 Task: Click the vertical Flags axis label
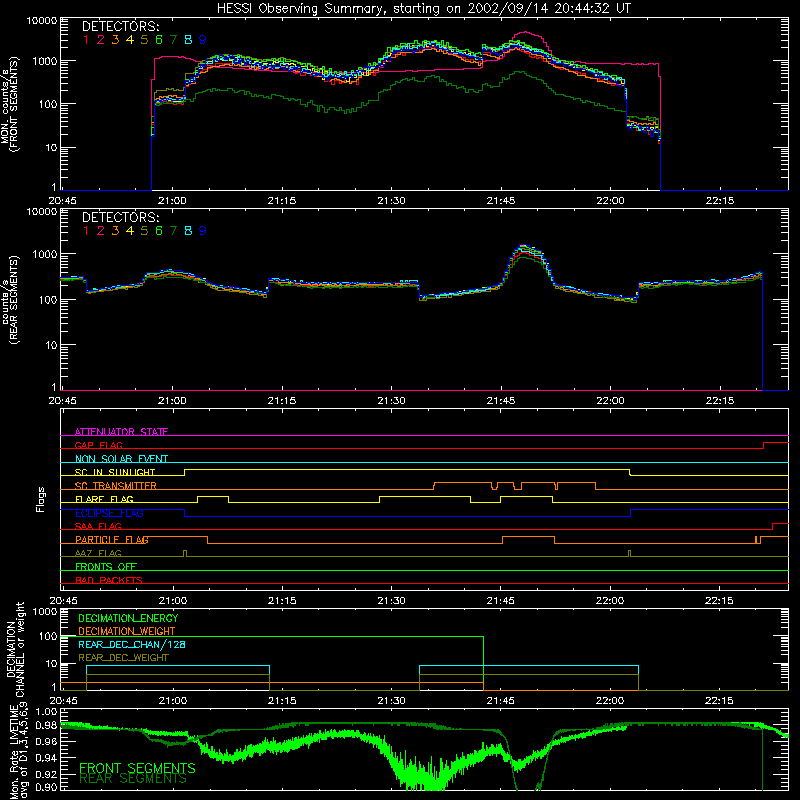point(41,499)
